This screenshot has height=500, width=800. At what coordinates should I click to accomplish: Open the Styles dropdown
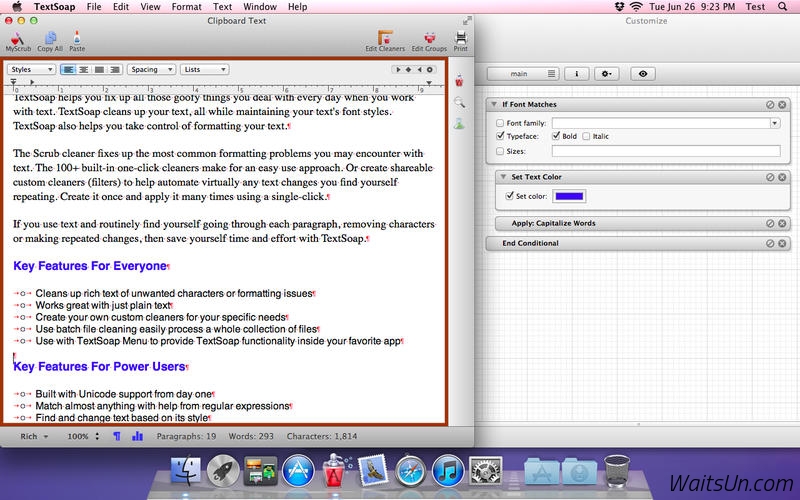pos(31,69)
